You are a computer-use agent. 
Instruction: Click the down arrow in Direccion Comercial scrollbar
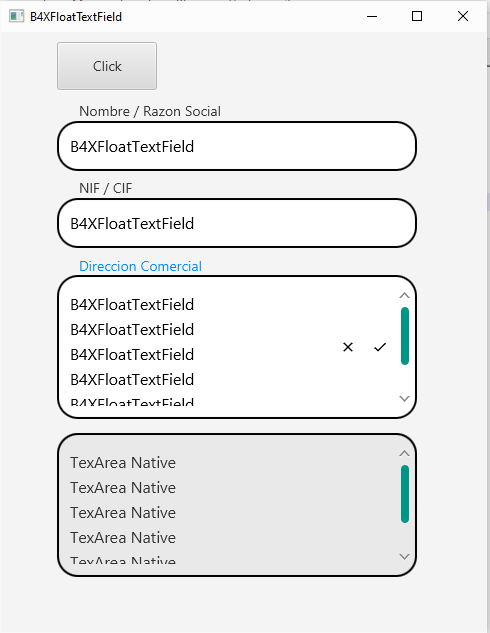pos(404,398)
